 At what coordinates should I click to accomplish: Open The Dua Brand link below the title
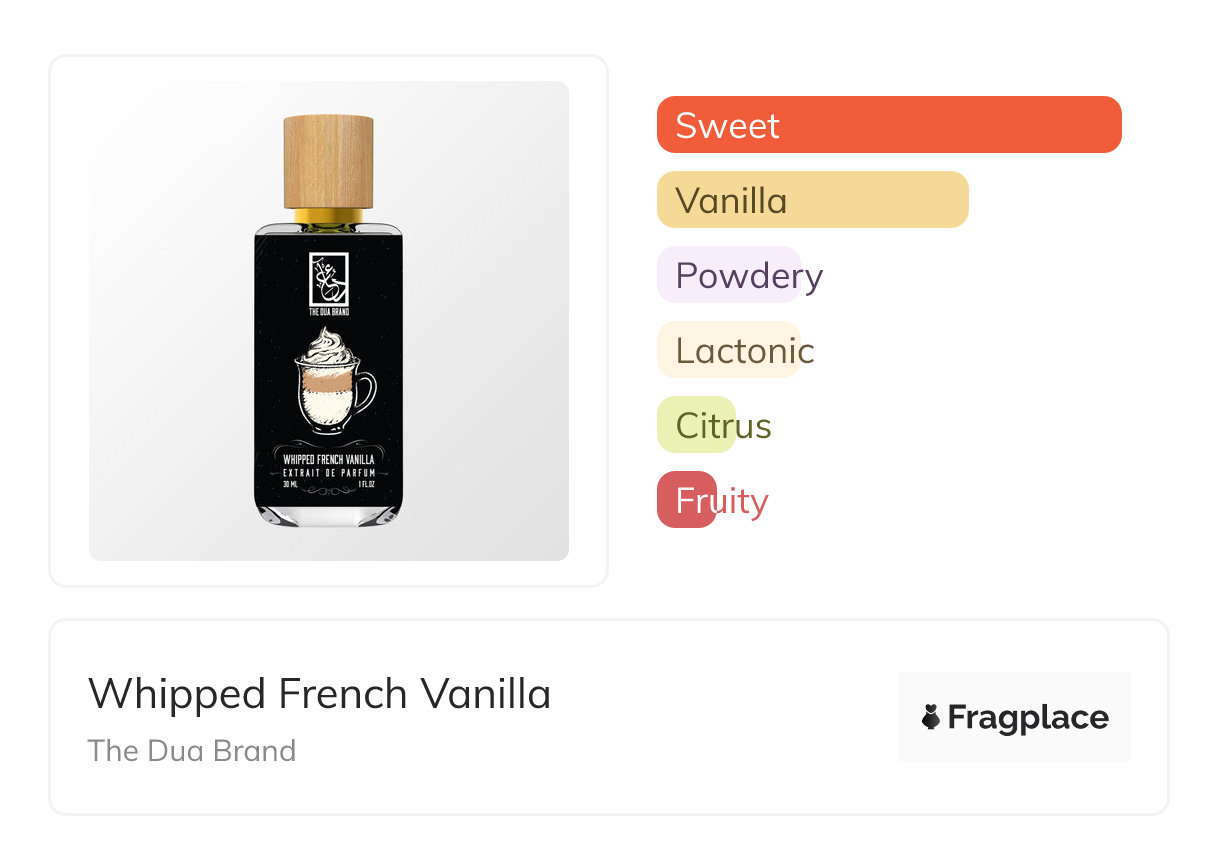[x=192, y=751]
